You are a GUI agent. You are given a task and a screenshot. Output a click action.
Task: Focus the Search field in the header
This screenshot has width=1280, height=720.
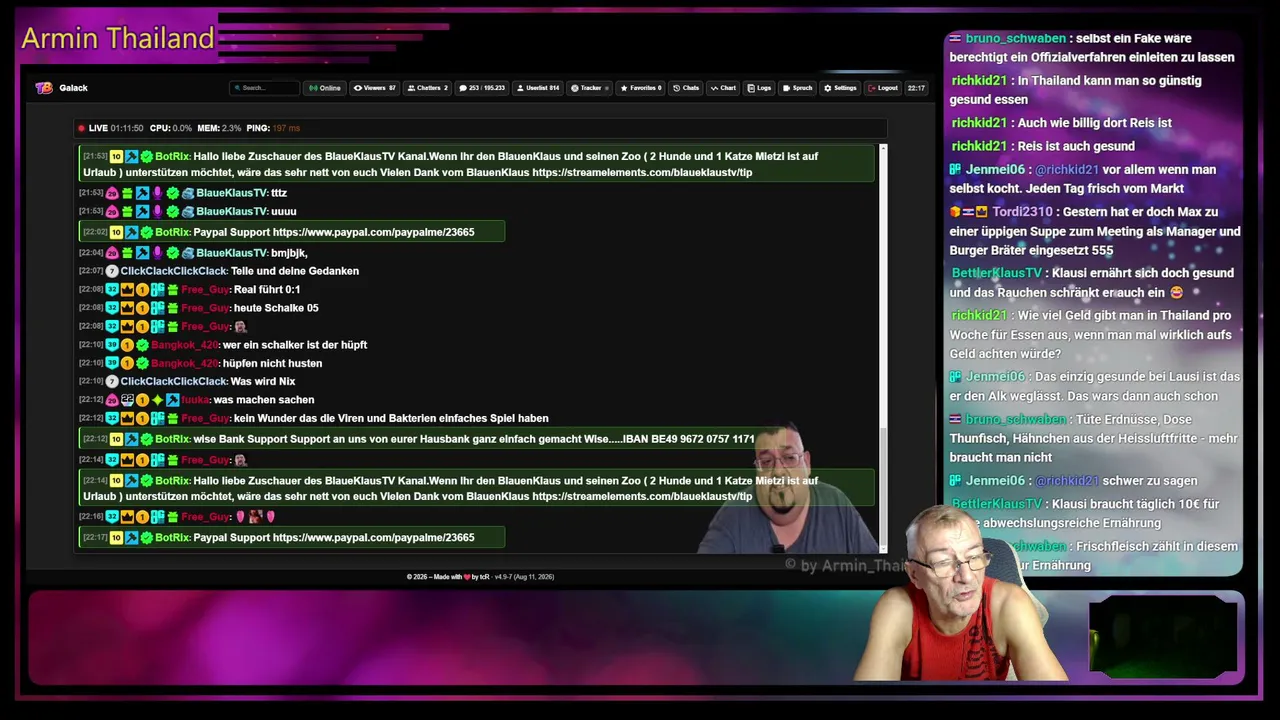(265, 88)
